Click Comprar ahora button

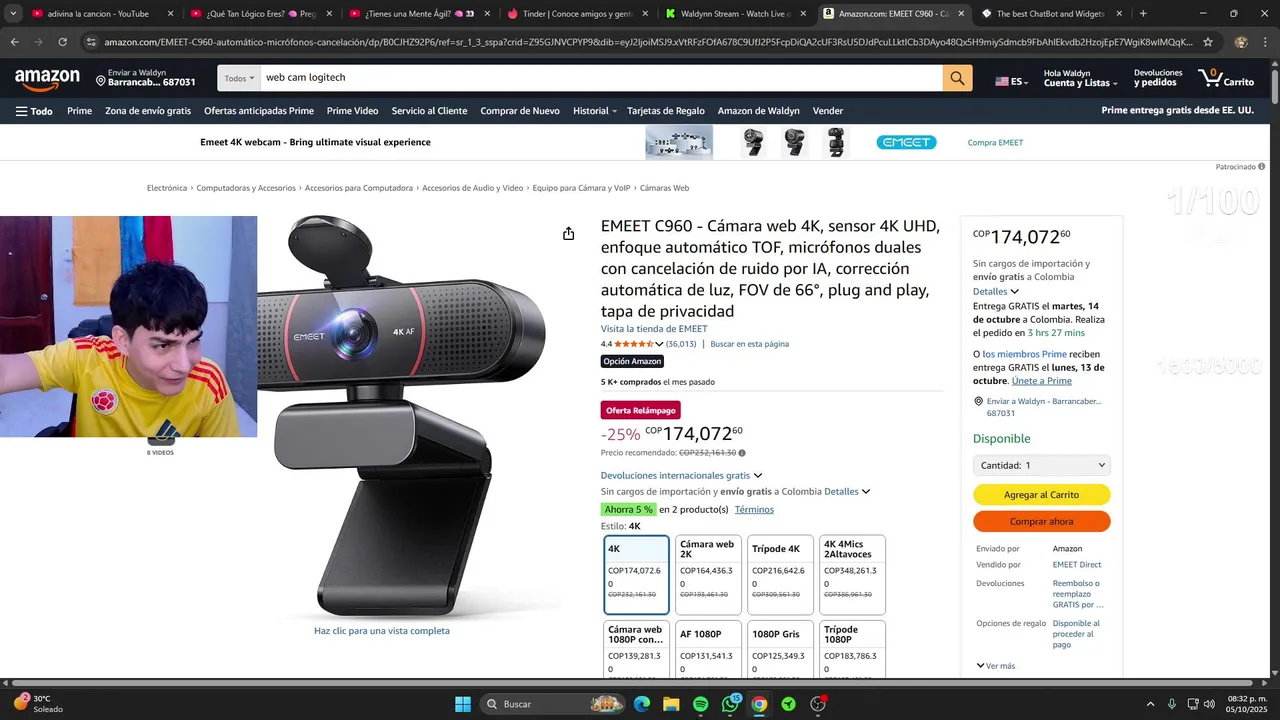click(x=1041, y=521)
